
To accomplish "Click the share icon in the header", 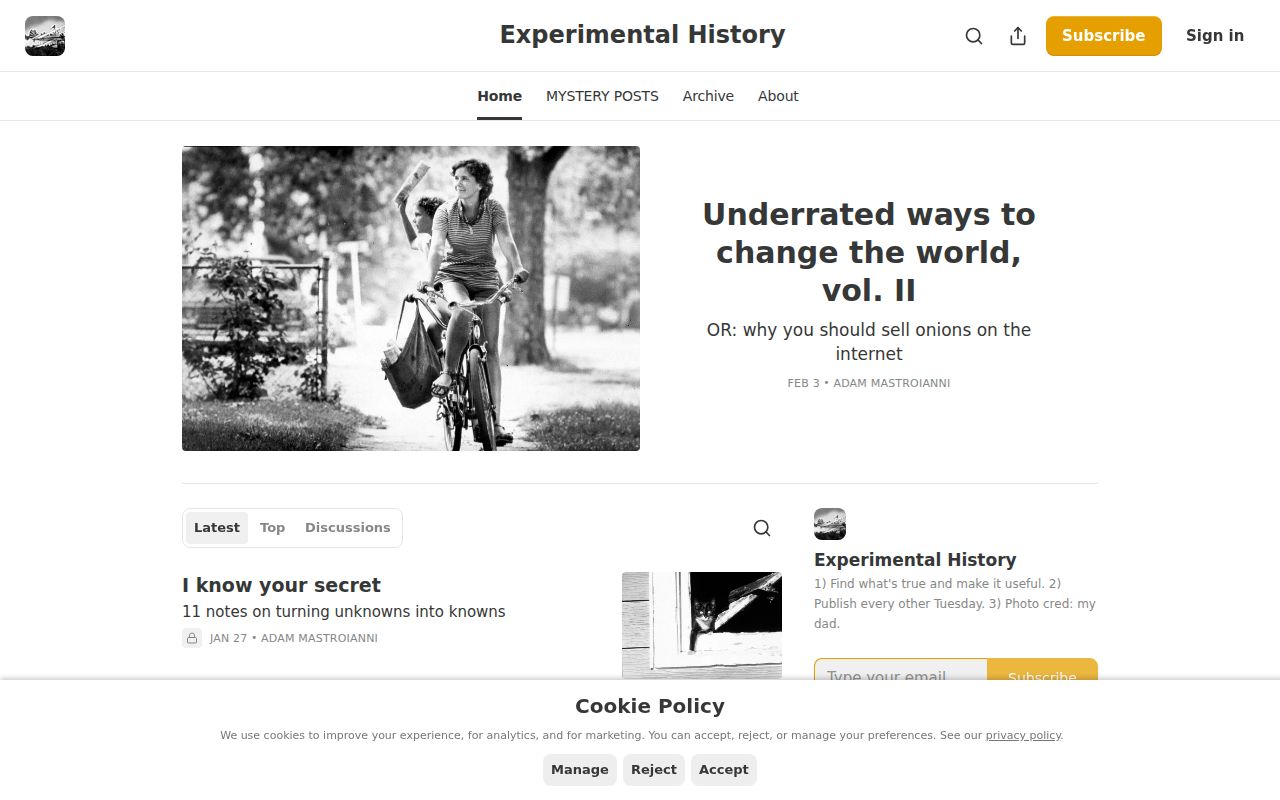I will 1017,36.
